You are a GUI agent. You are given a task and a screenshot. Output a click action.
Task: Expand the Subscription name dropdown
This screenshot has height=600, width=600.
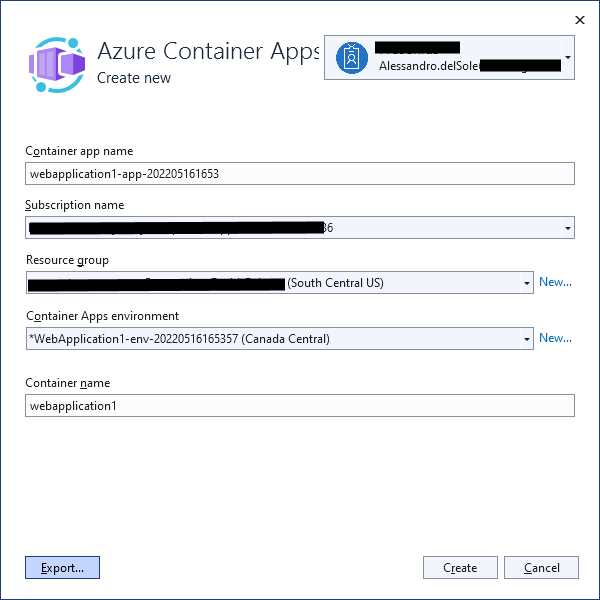click(567, 228)
